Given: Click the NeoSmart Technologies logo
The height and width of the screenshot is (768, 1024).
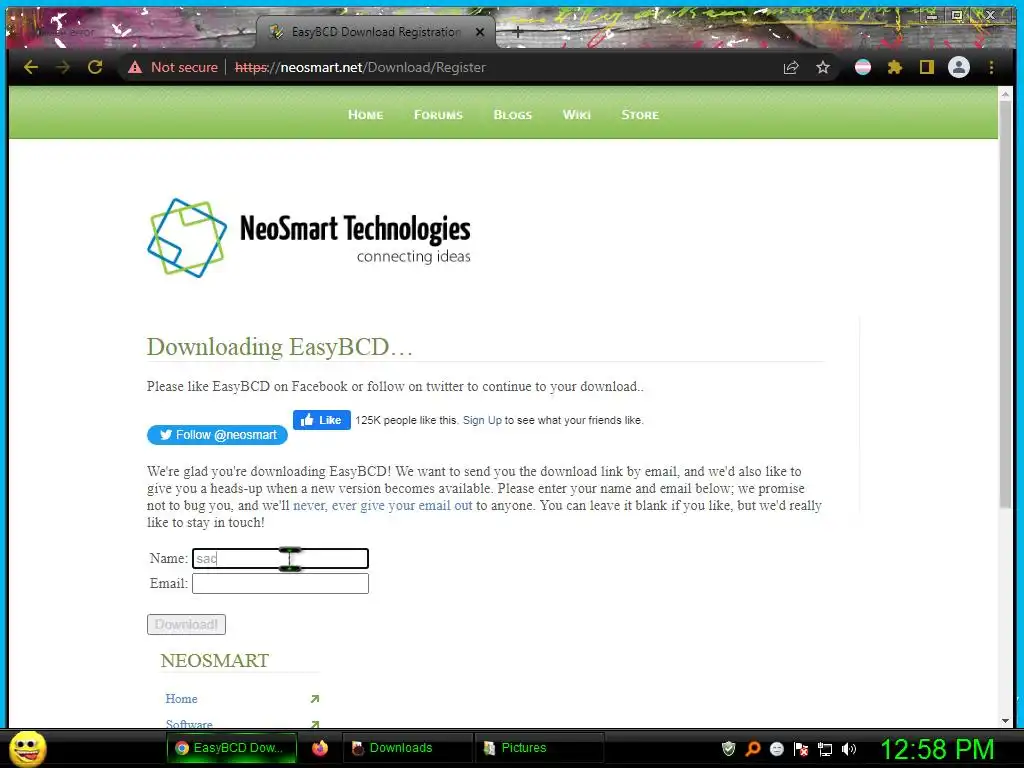Looking at the screenshot, I should (309, 238).
